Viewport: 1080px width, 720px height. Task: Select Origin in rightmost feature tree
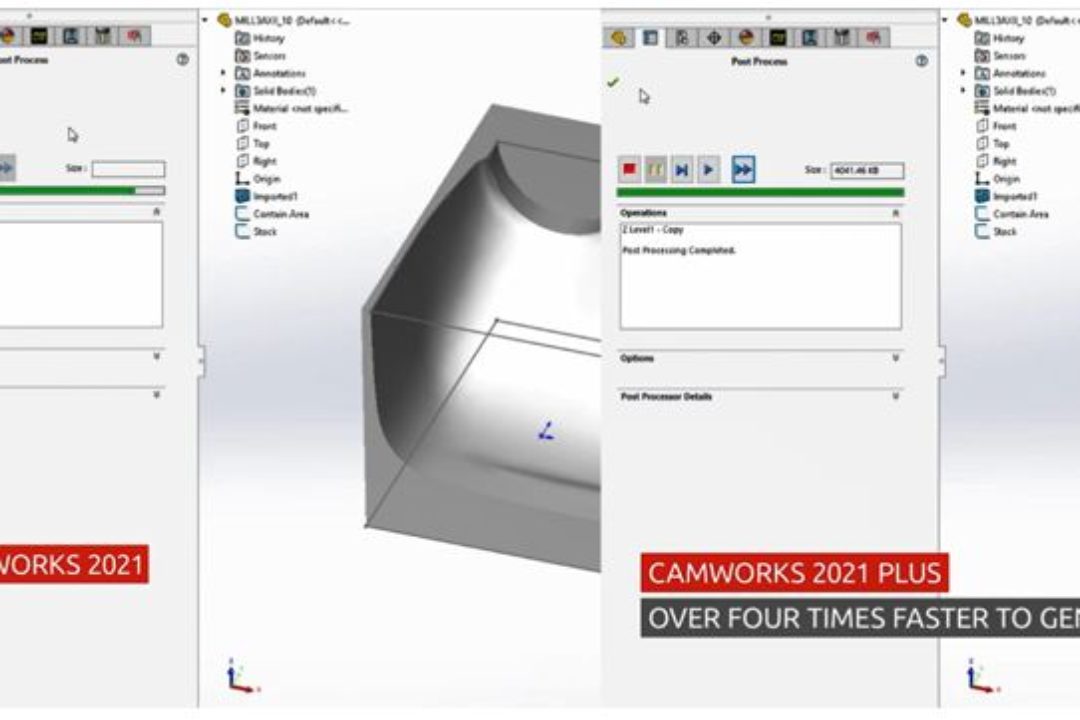(x=998, y=178)
